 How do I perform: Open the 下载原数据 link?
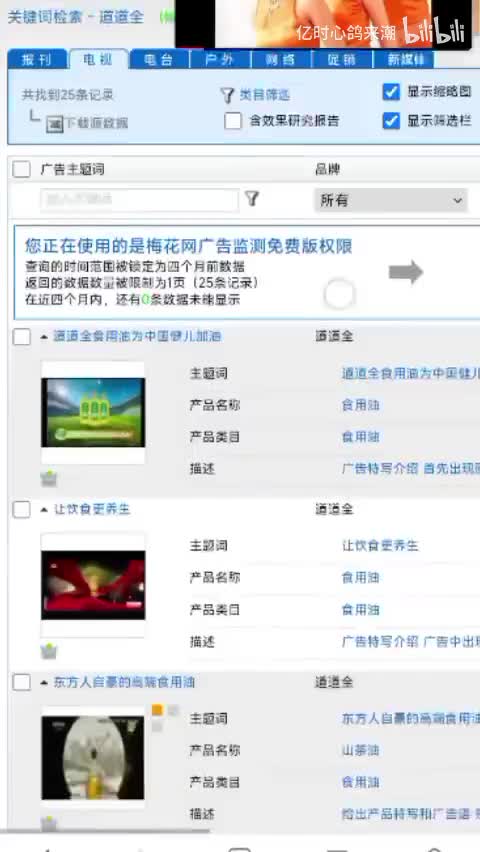(96, 123)
